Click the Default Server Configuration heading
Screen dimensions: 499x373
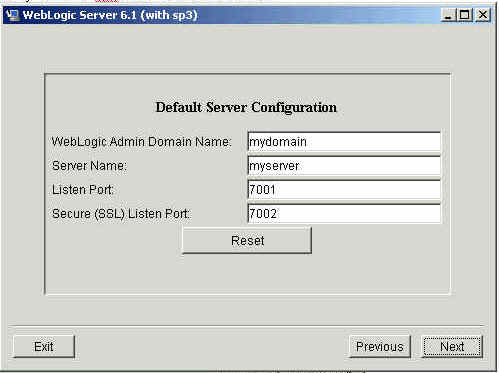[x=246, y=108]
